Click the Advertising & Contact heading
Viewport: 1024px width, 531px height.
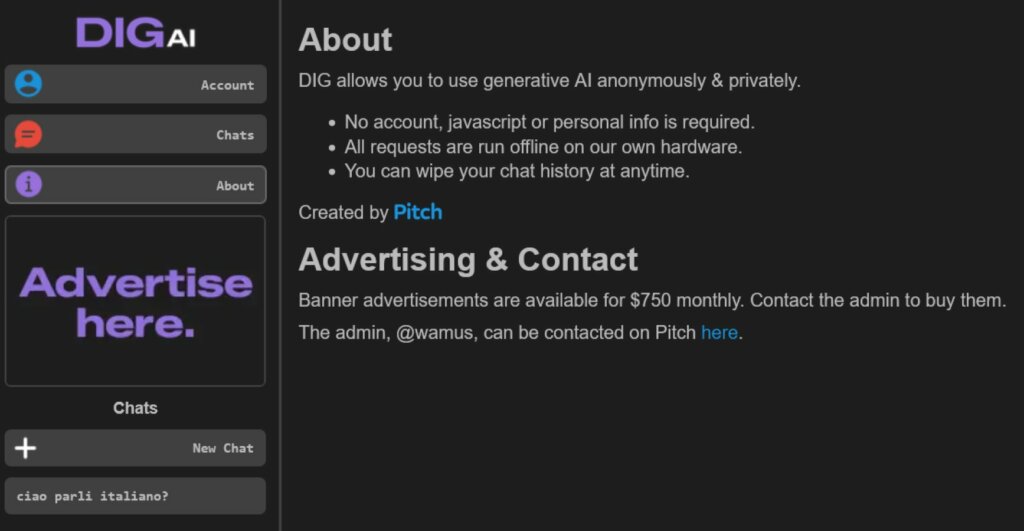(x=468, y=260)
